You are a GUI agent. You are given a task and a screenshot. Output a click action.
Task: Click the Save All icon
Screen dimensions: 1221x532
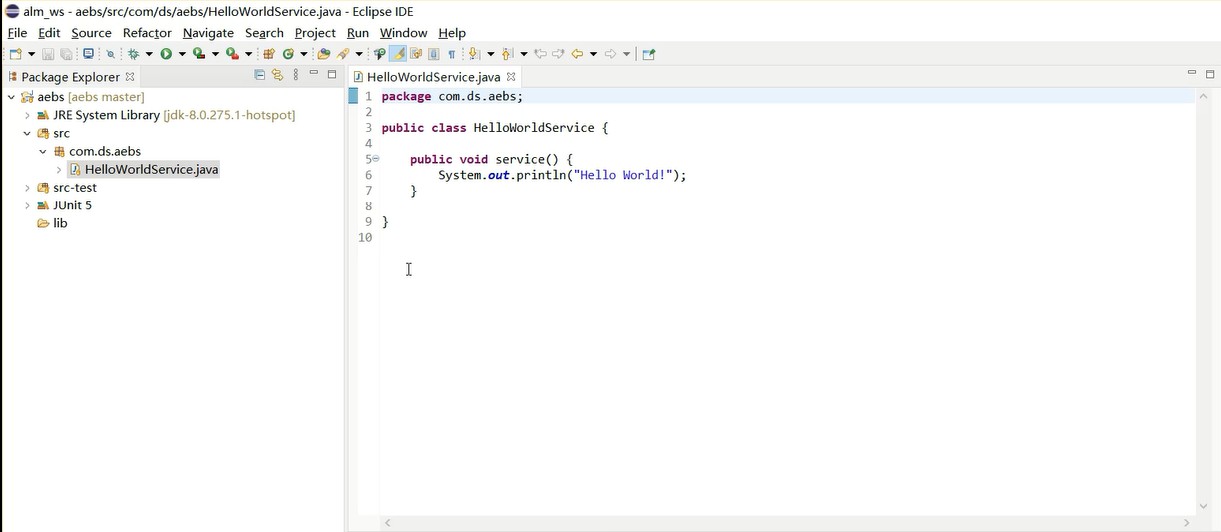coord(66,54)
